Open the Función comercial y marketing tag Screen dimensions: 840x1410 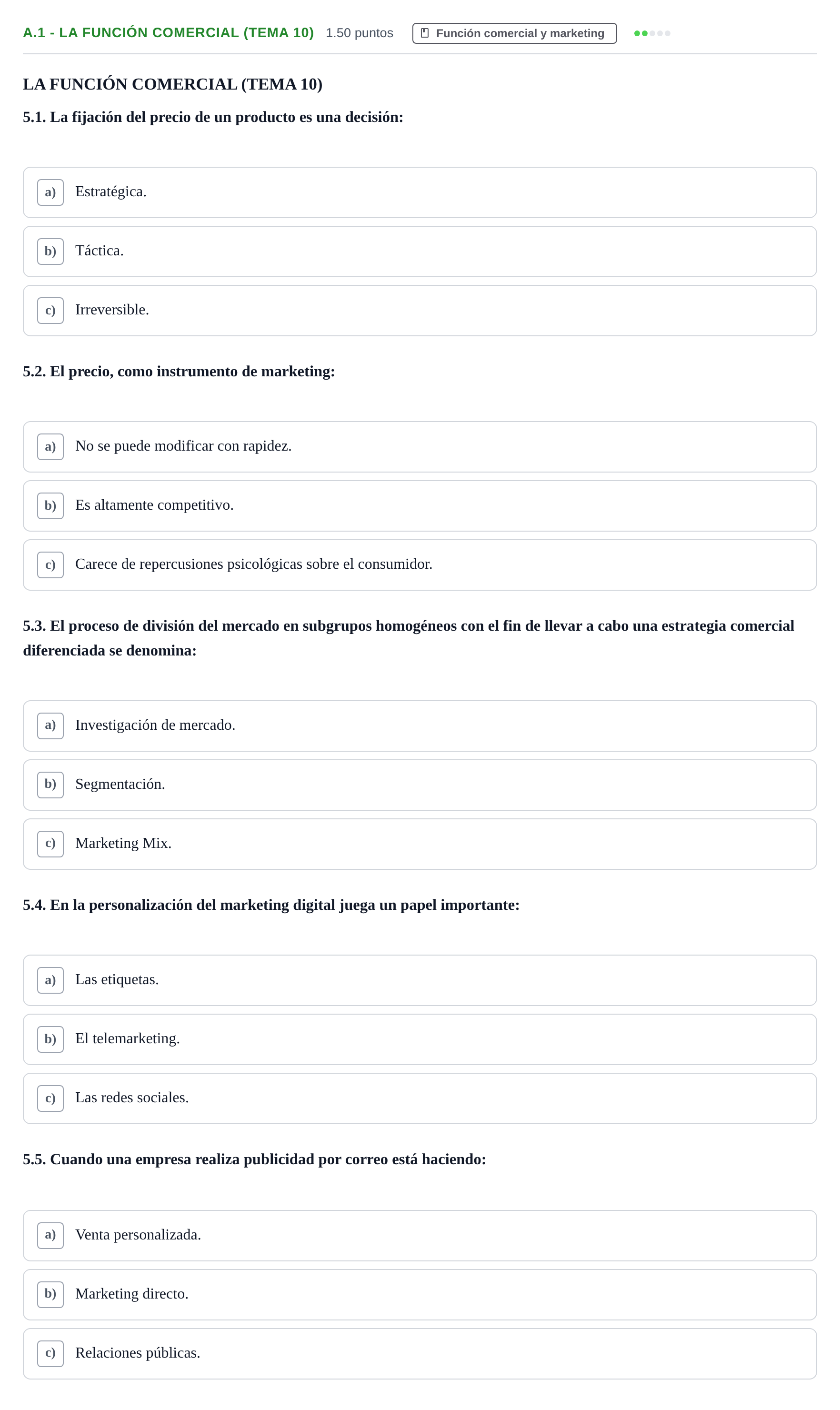(515, 33)
